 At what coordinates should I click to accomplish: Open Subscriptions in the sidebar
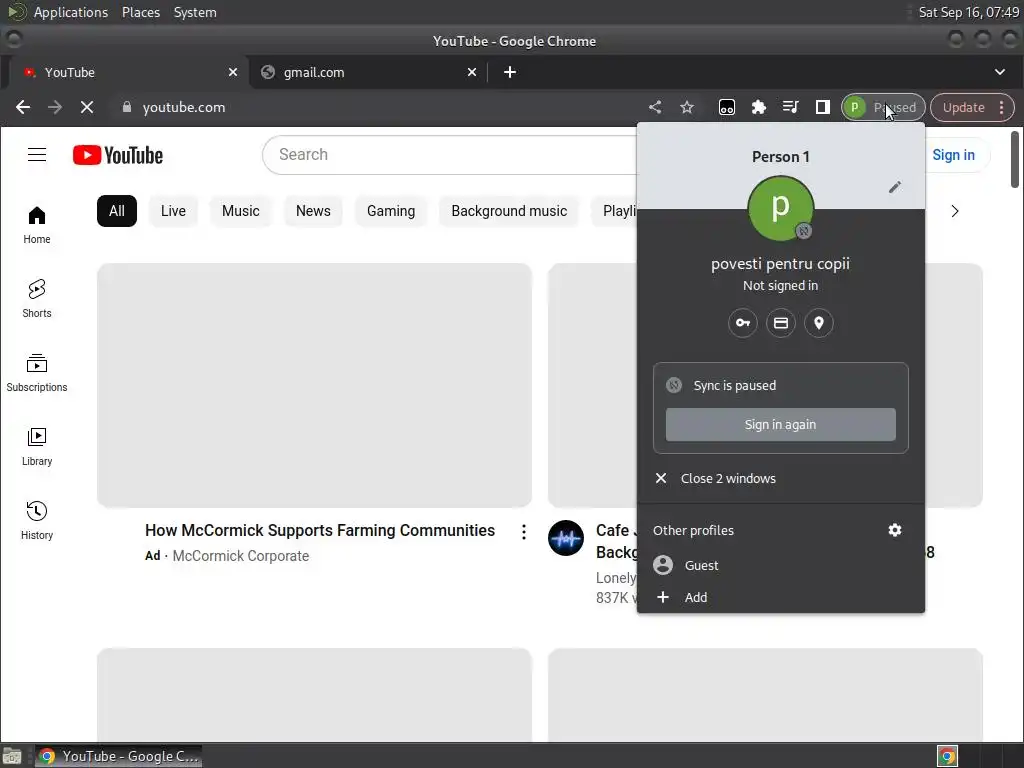(37, 373)
